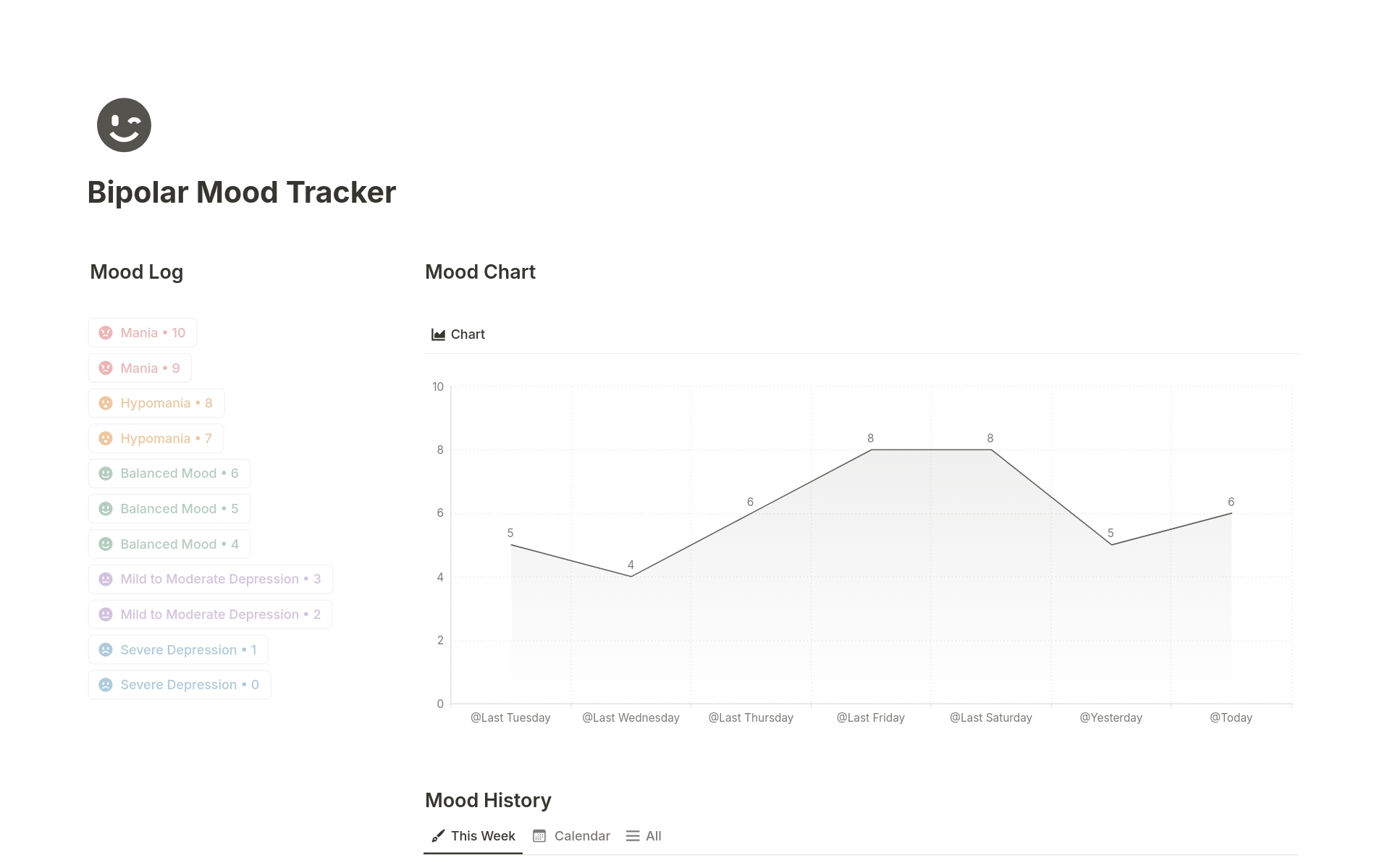Click the winking smiley page icon

tap(124, 125)
